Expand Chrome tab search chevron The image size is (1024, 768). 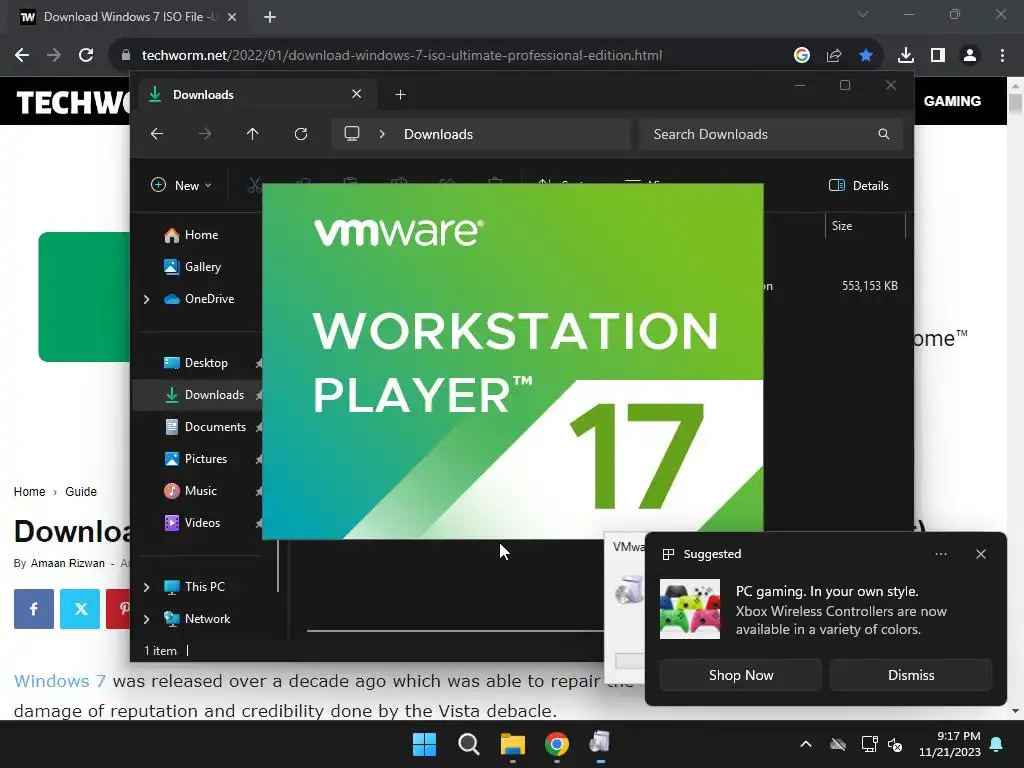point(863,14)
